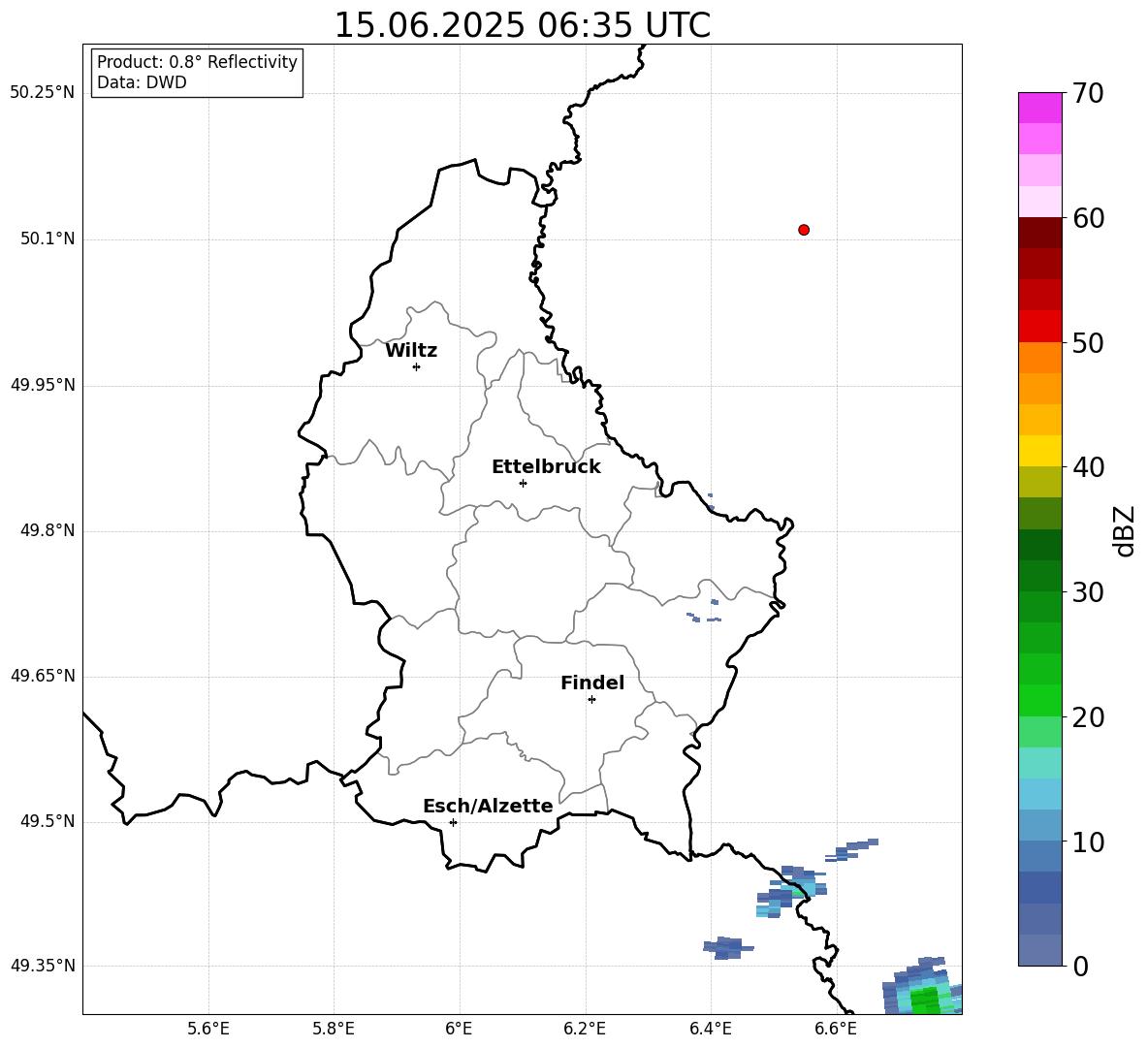Screen dimensions: 1148x1048
Task: Click the 30 label on colorbar
Action: 1088,592
